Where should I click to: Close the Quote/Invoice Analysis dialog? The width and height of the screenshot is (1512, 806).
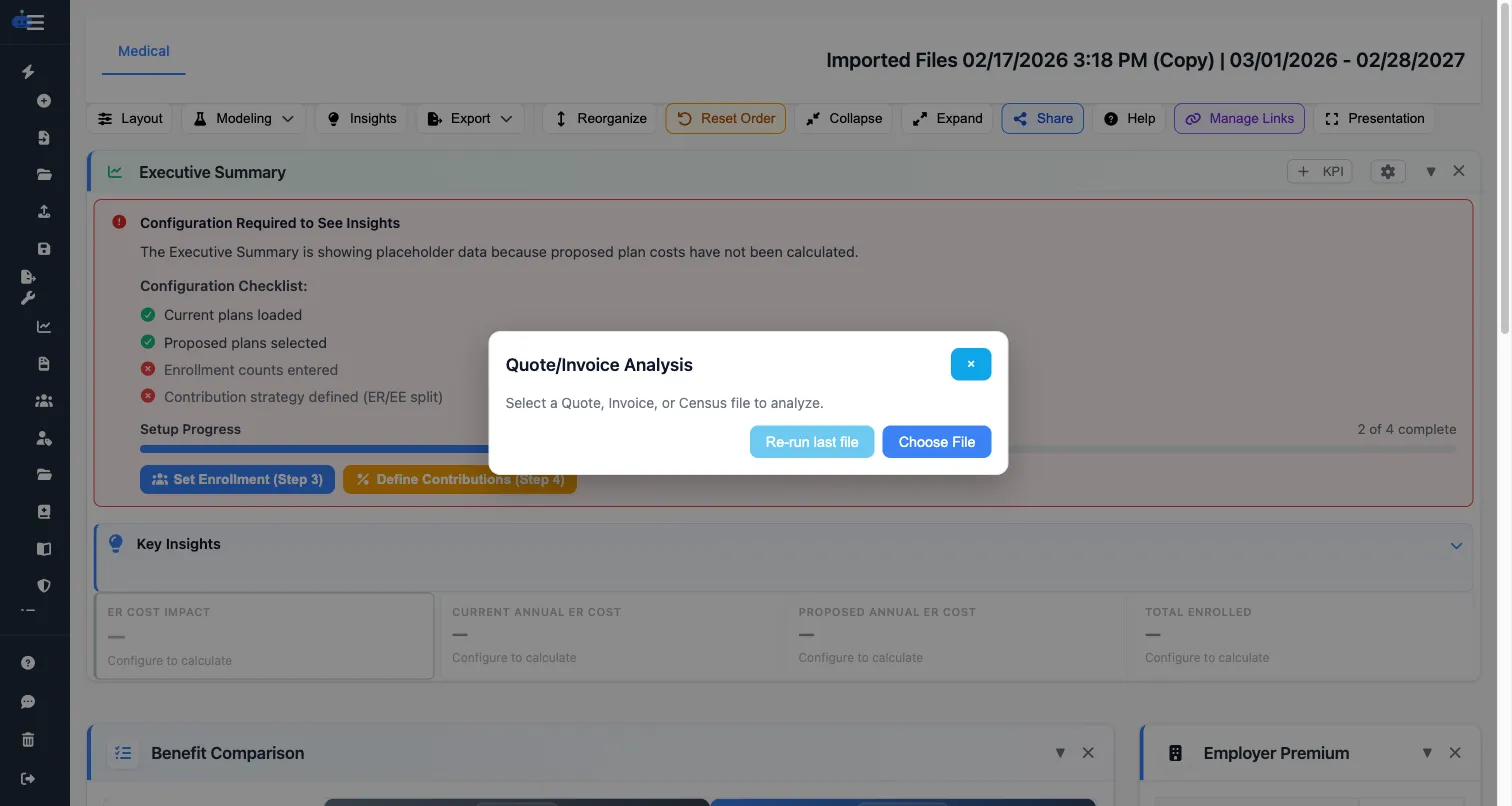970,364
